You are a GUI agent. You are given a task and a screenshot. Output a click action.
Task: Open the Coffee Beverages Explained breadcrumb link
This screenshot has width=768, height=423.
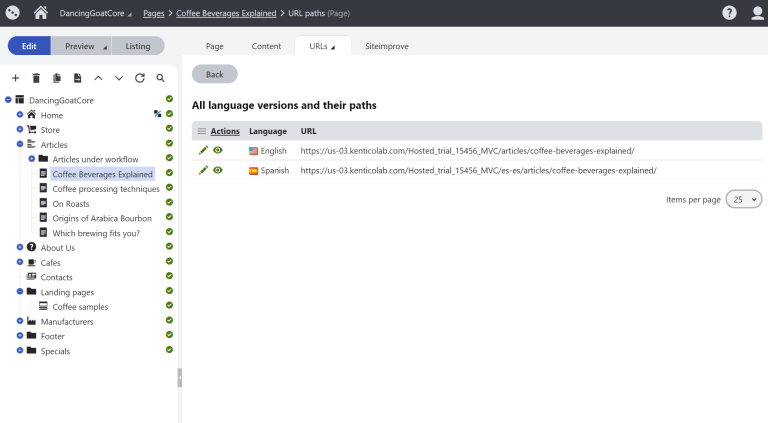(226, 13)
